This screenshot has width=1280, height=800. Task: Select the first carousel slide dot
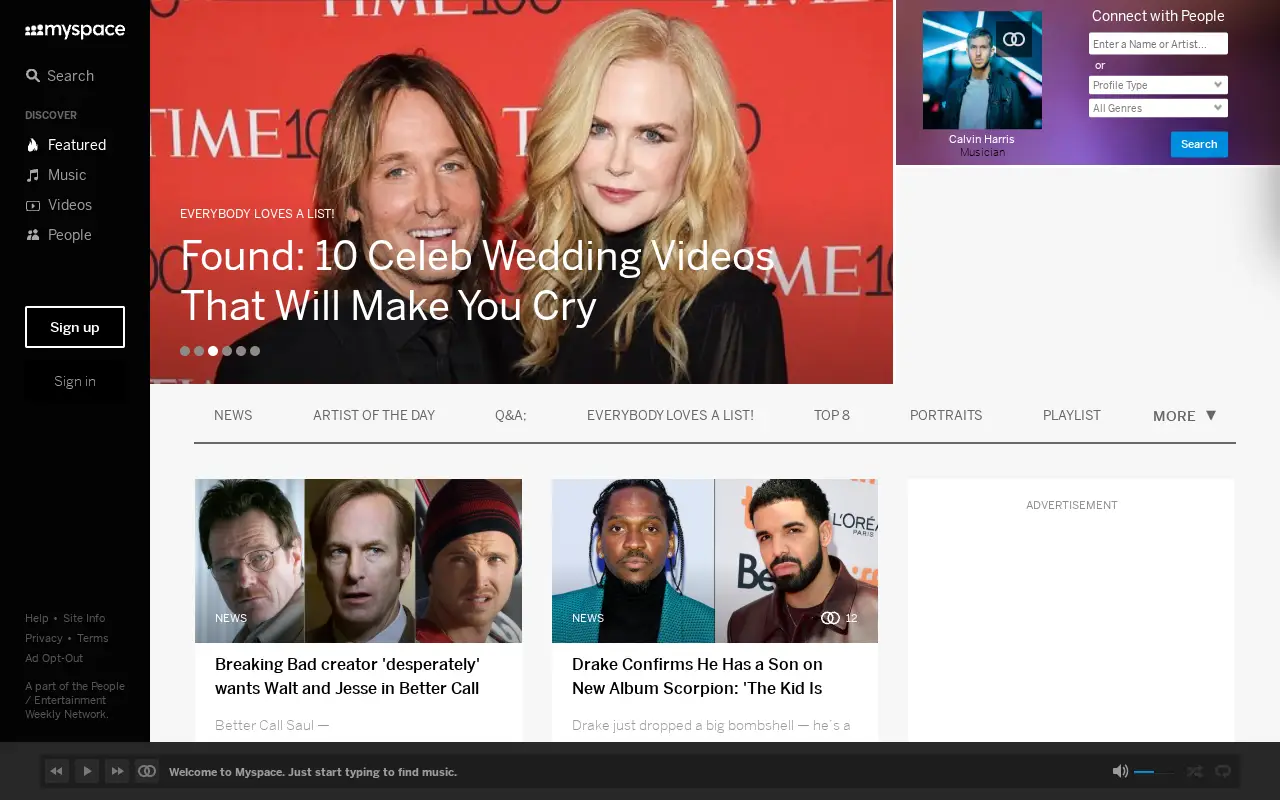coord(185,351)
